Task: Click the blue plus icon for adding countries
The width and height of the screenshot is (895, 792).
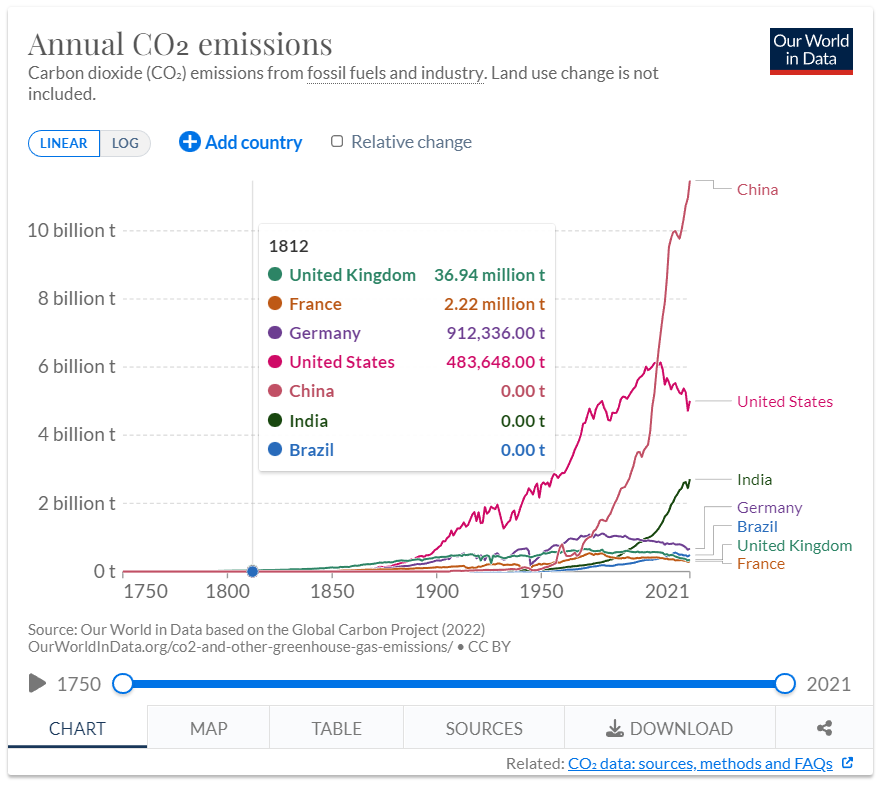Action: (x=189, y=142)
